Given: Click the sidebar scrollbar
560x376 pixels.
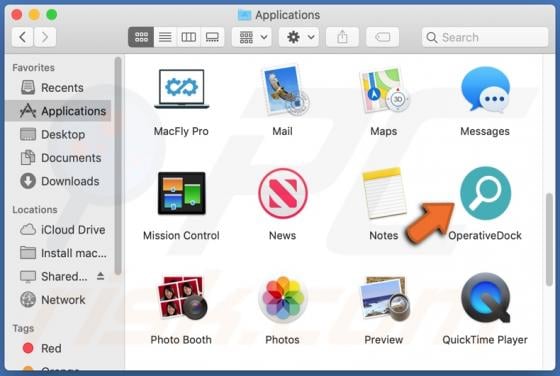Looking at the screenshot, I should click(x=118, y=166).
